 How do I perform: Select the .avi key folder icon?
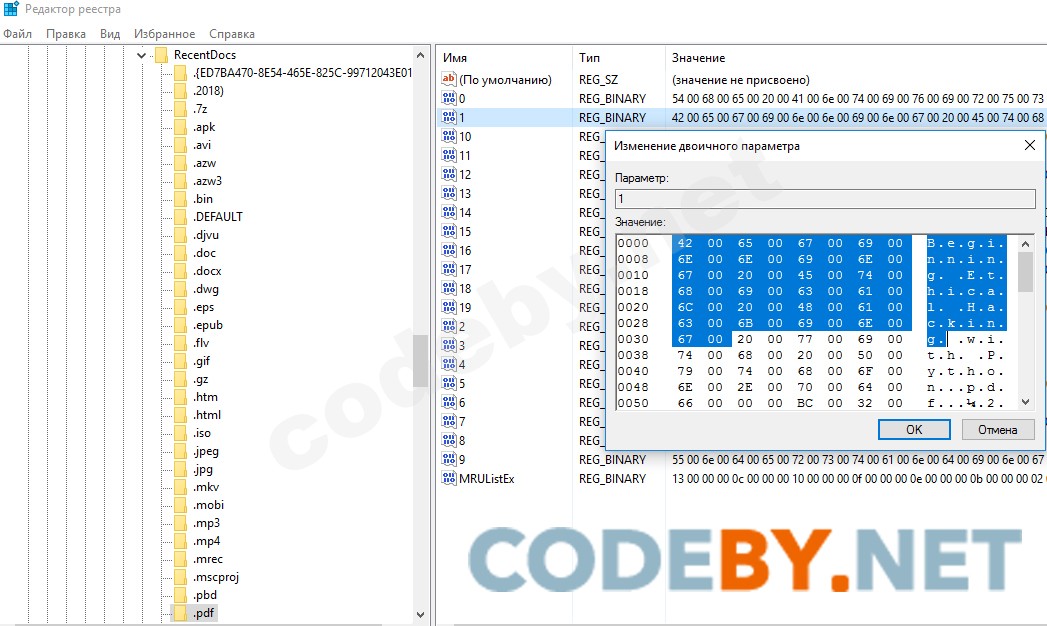[x=180, y=145]
